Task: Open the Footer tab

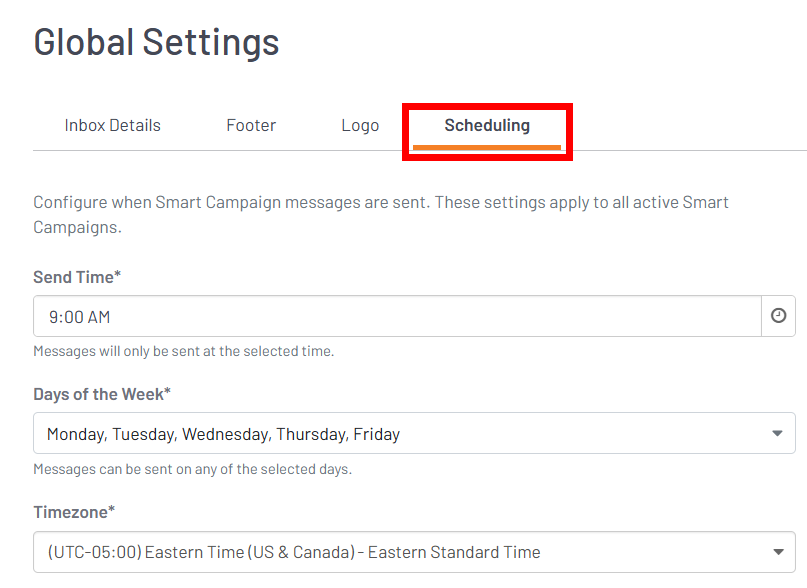Action: [251, 126]
